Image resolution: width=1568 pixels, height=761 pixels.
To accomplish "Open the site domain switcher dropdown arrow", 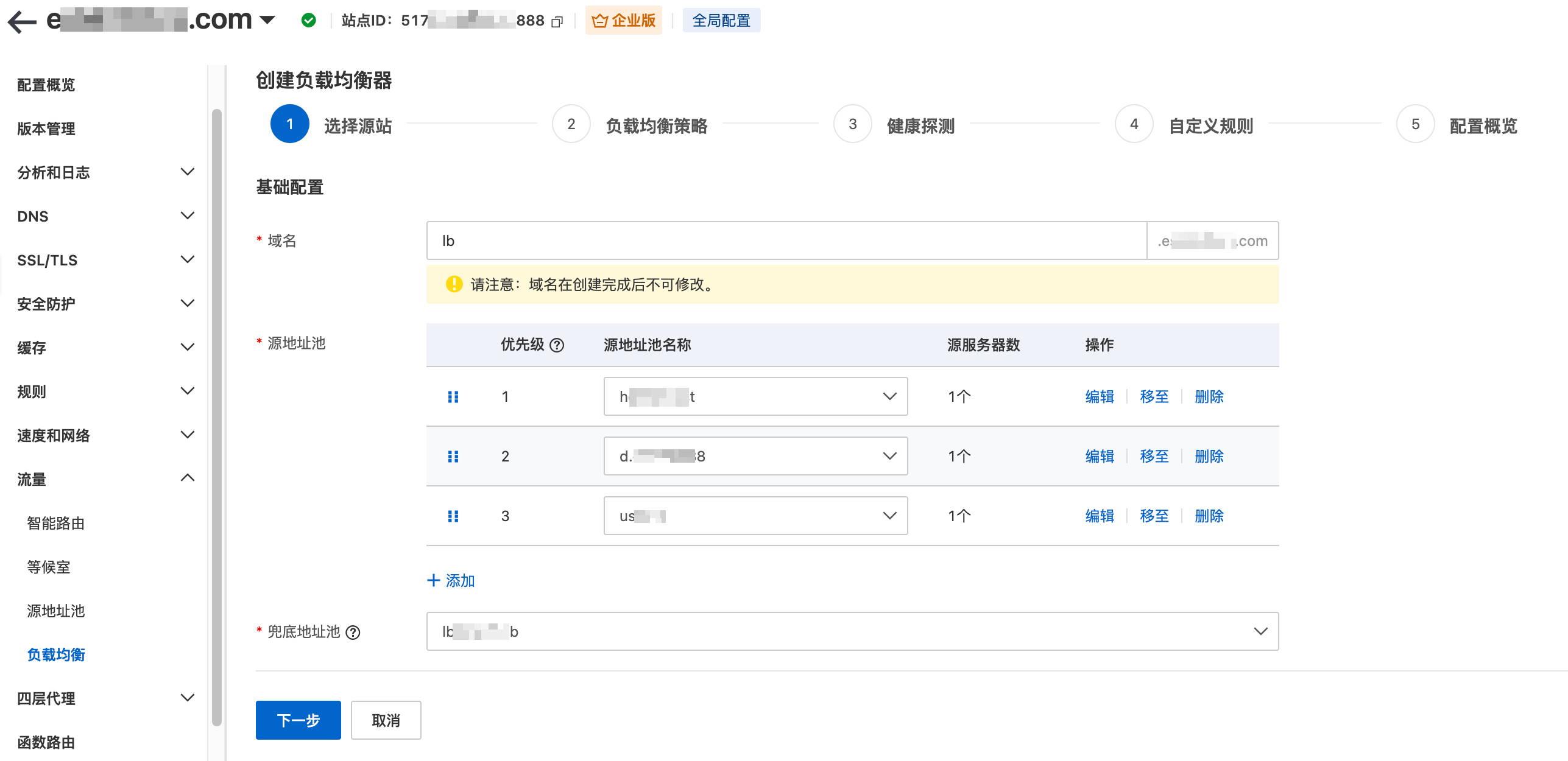I will [x=267, y=20].
